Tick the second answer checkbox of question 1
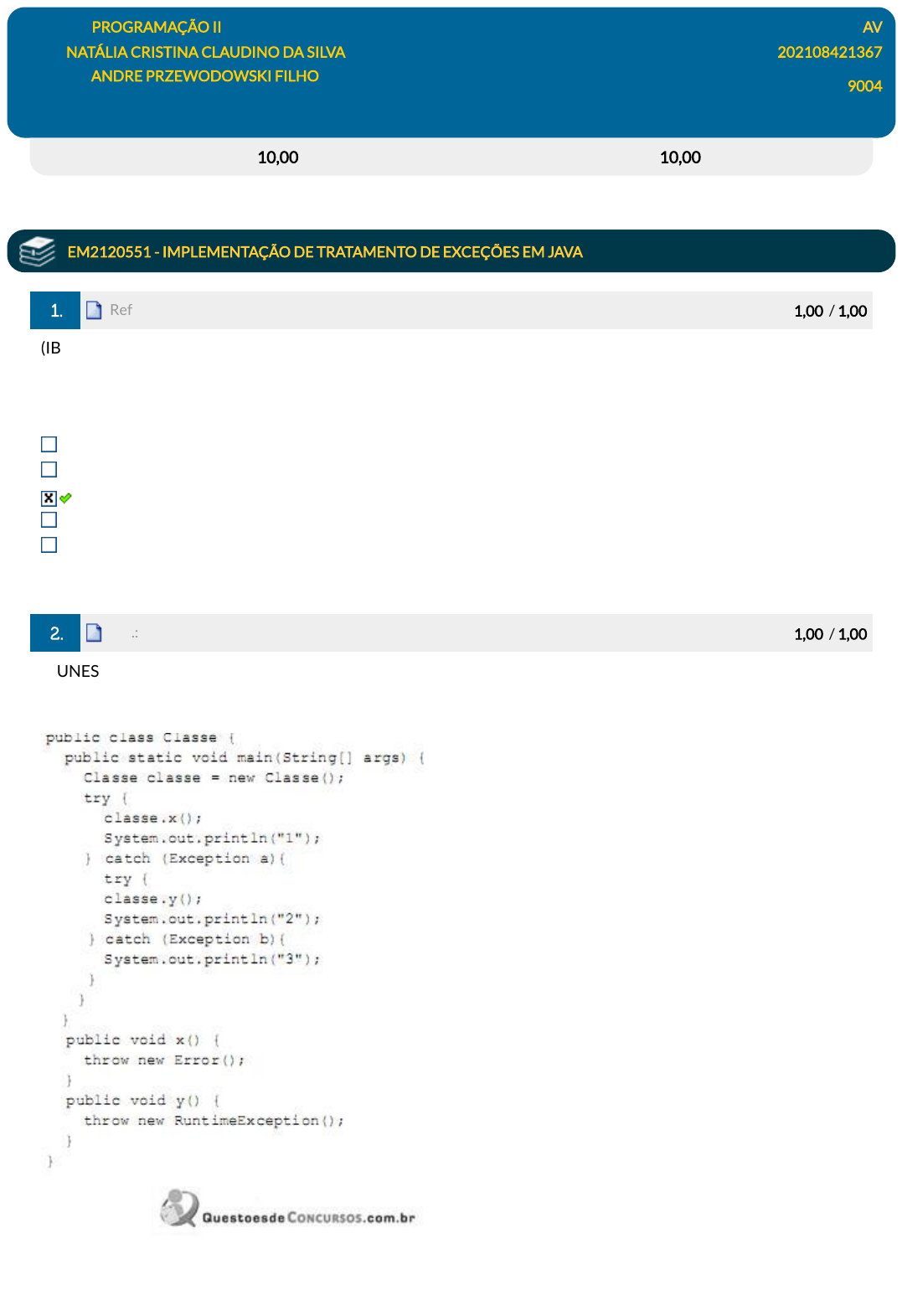 [49, 469]
